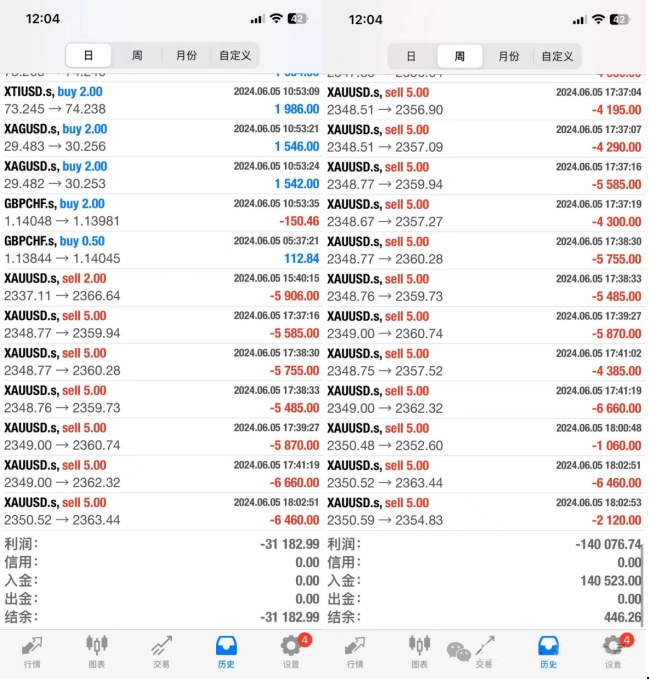The image size is (649, 679).
Task: Select 月份 segment in left screenshot
Action: tap(186, 56)
